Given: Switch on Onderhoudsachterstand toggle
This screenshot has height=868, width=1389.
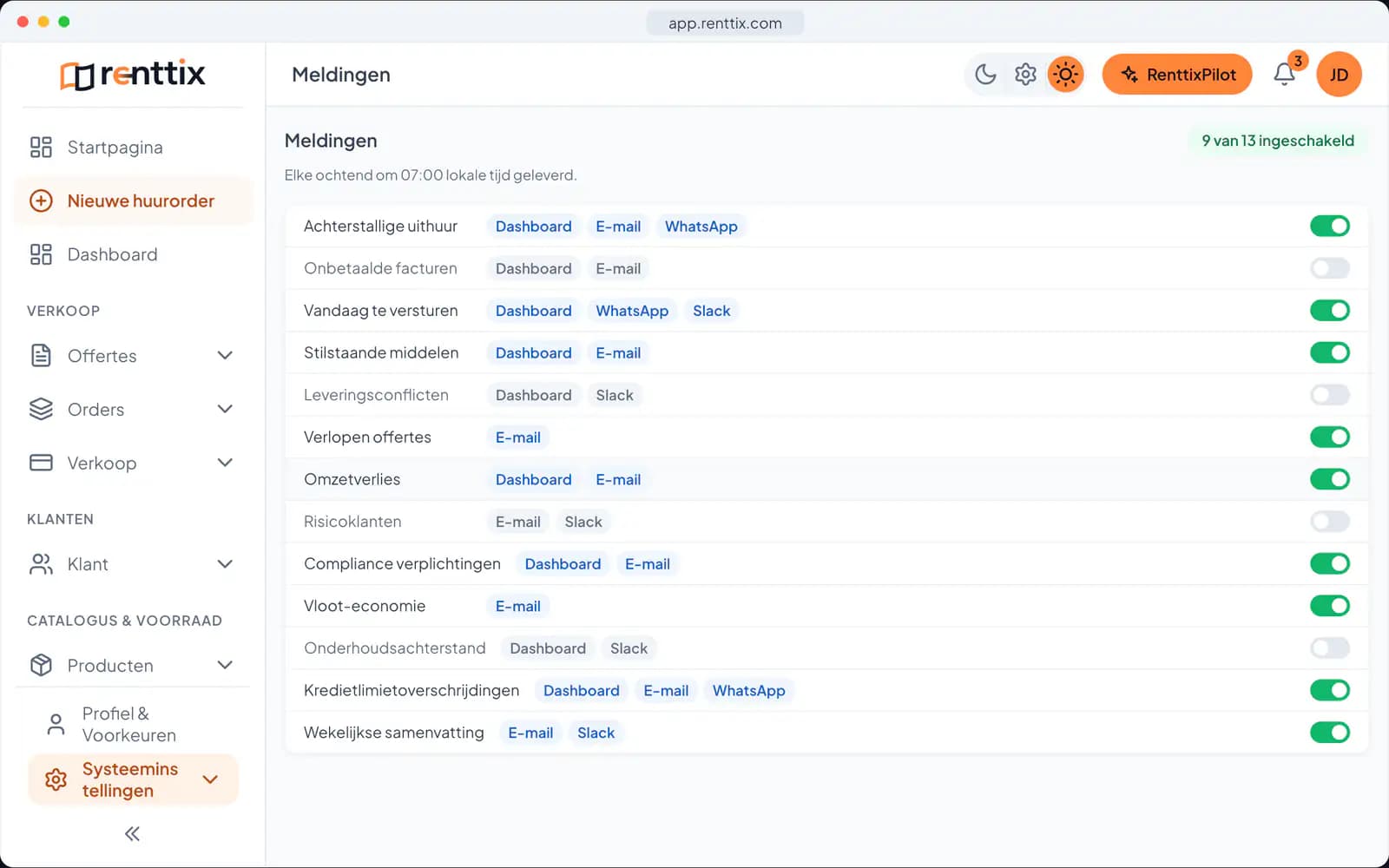Looking at the screenshot, I should pyautogui.click(x=1330, y=648).
